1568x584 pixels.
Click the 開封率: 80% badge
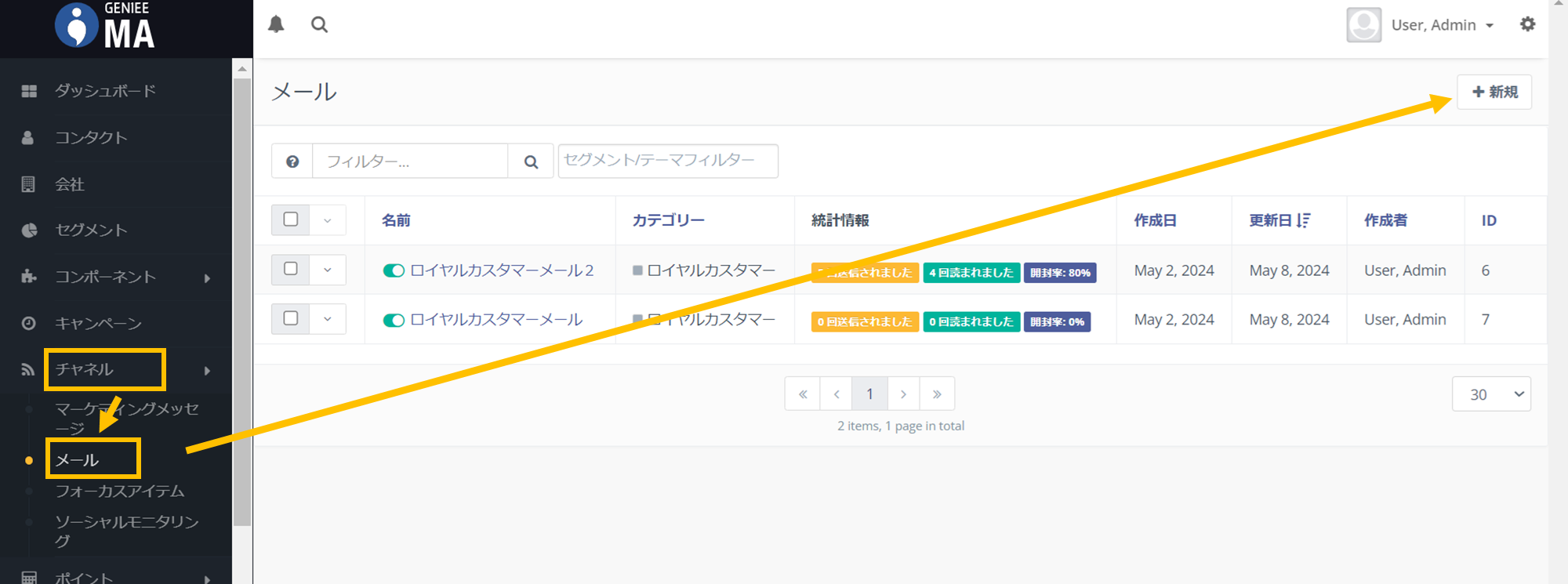(x=1060, y=273)
